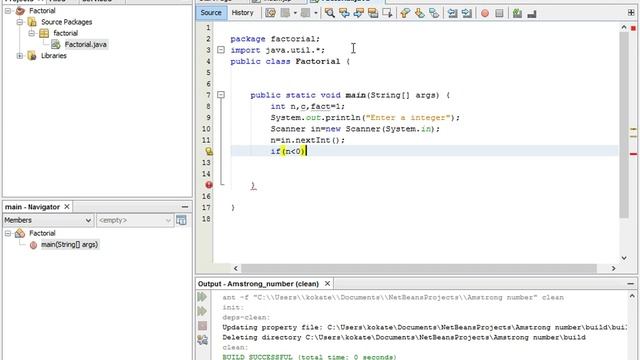Click the error marker on line 15

209,185
